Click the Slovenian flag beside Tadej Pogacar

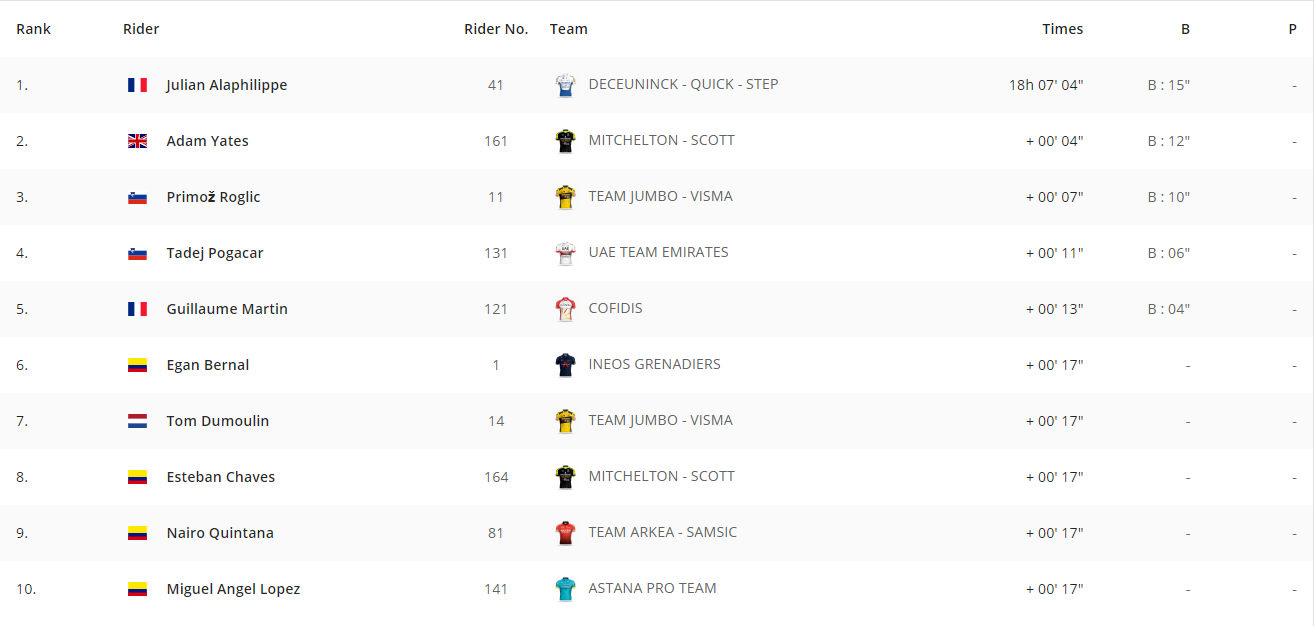tap(138, 253)
